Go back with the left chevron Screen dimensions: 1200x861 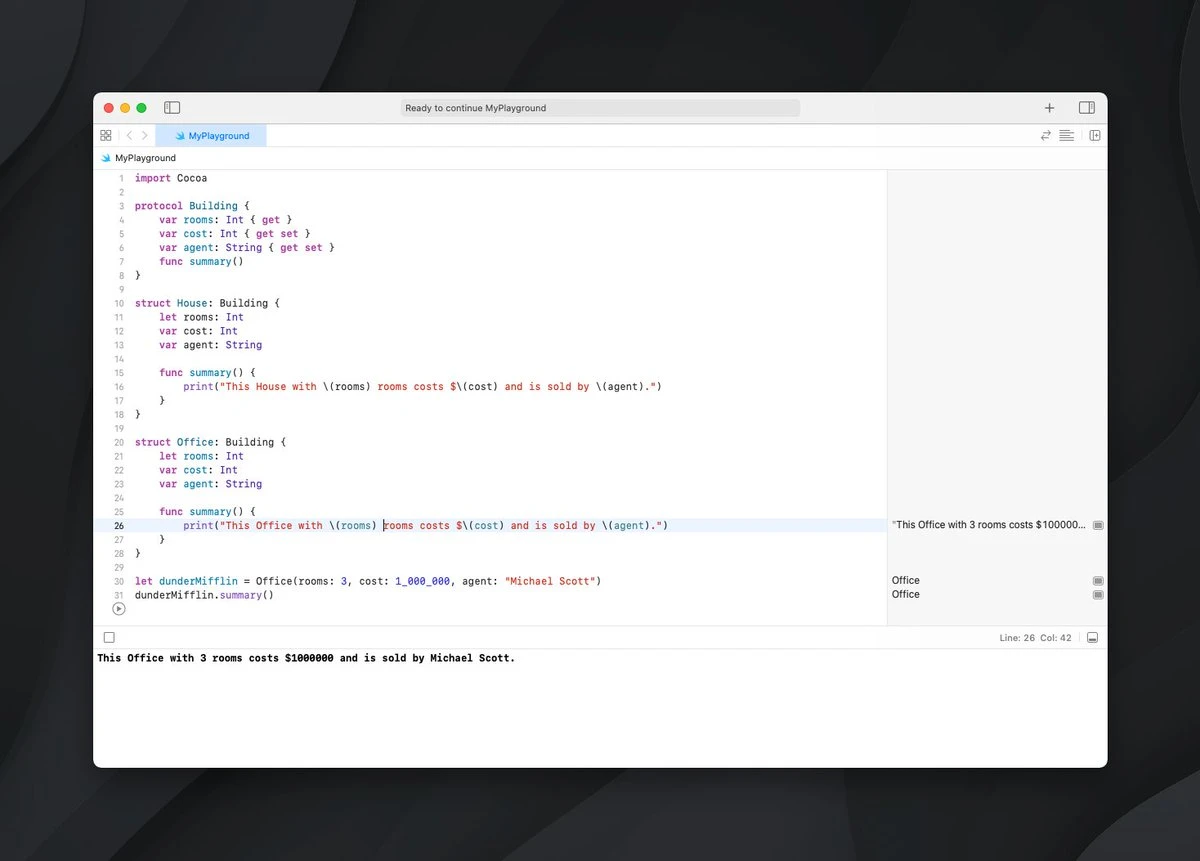point(129,135)
